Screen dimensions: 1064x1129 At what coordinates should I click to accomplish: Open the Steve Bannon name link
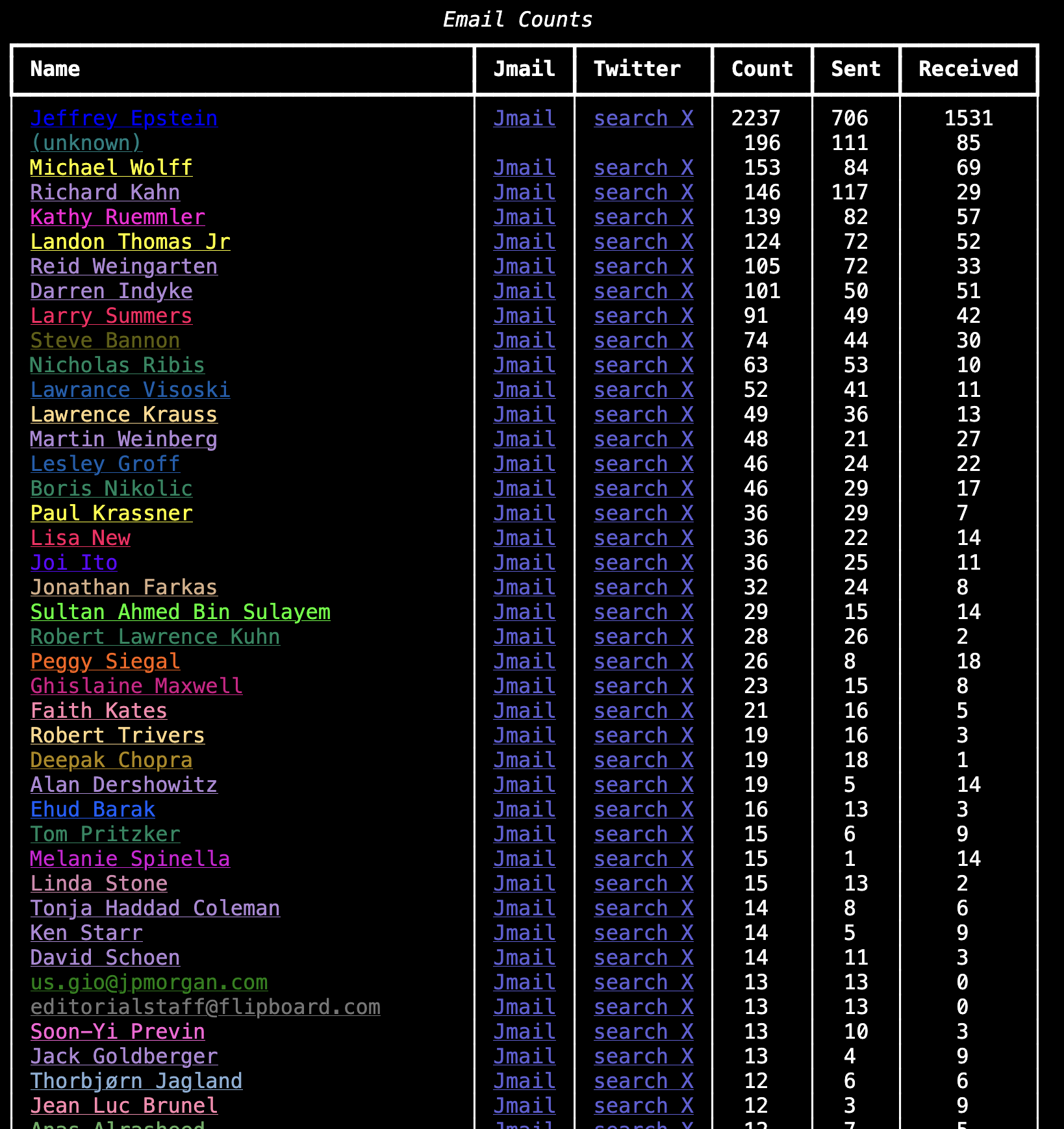click(105, 340)
